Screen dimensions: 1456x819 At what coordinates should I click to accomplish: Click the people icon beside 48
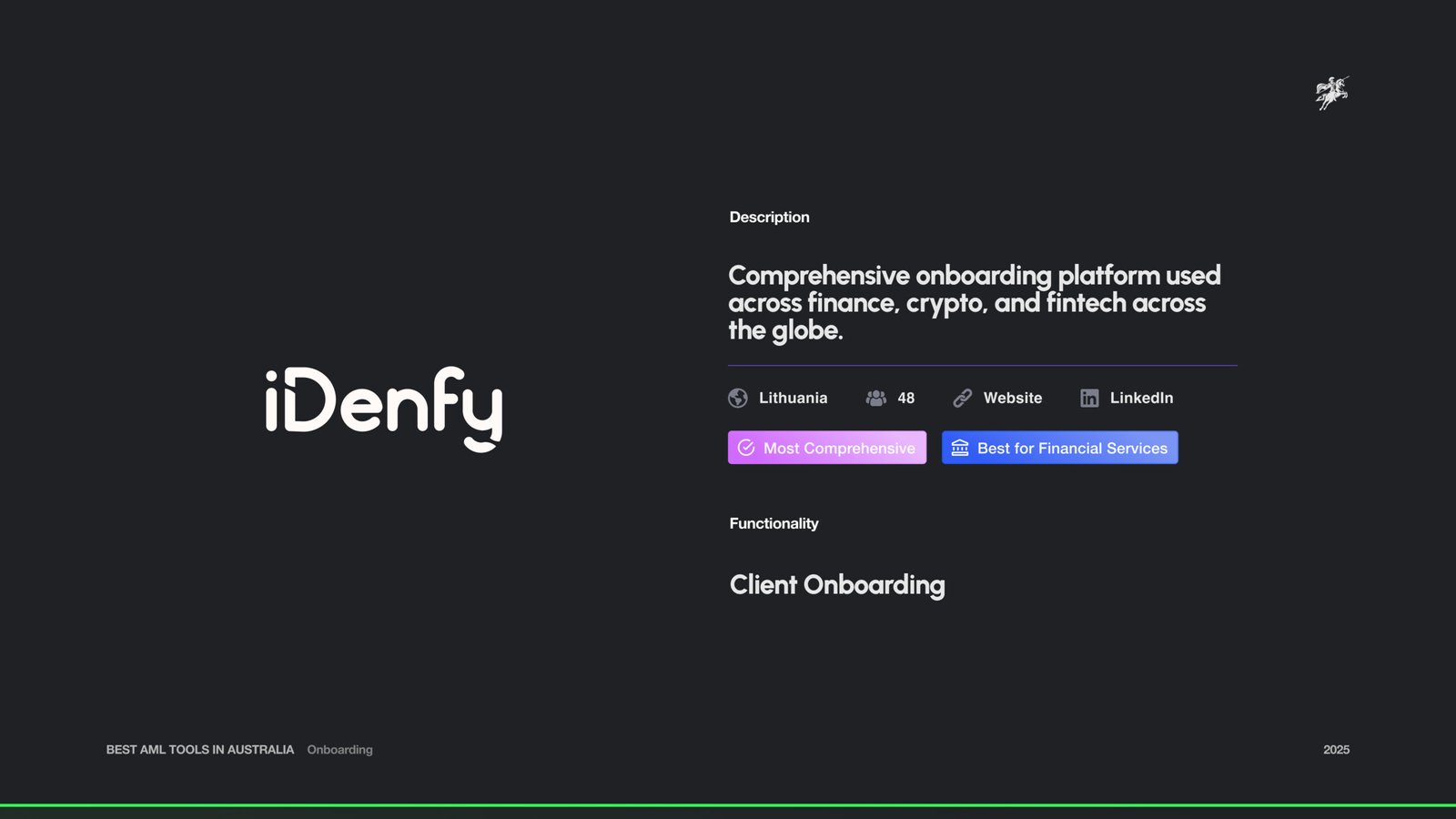(876, 398)
